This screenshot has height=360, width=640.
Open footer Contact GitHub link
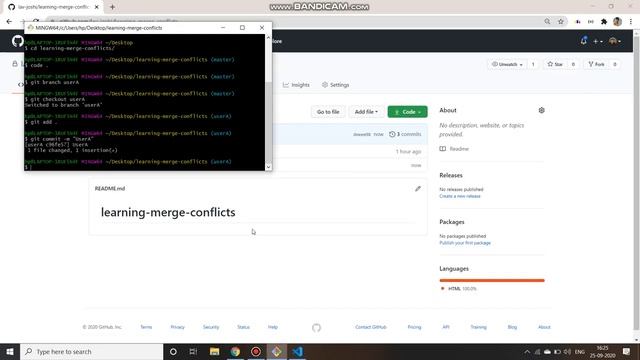point(371,327)
